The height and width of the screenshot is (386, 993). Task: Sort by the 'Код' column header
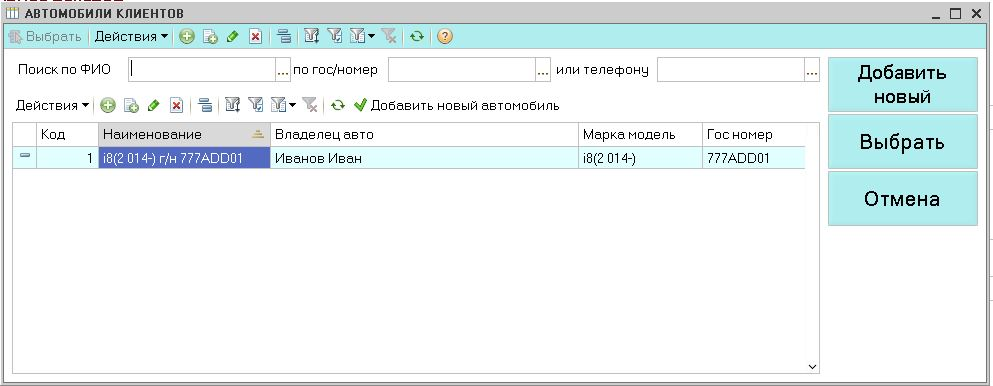click(x=67, y=134)
